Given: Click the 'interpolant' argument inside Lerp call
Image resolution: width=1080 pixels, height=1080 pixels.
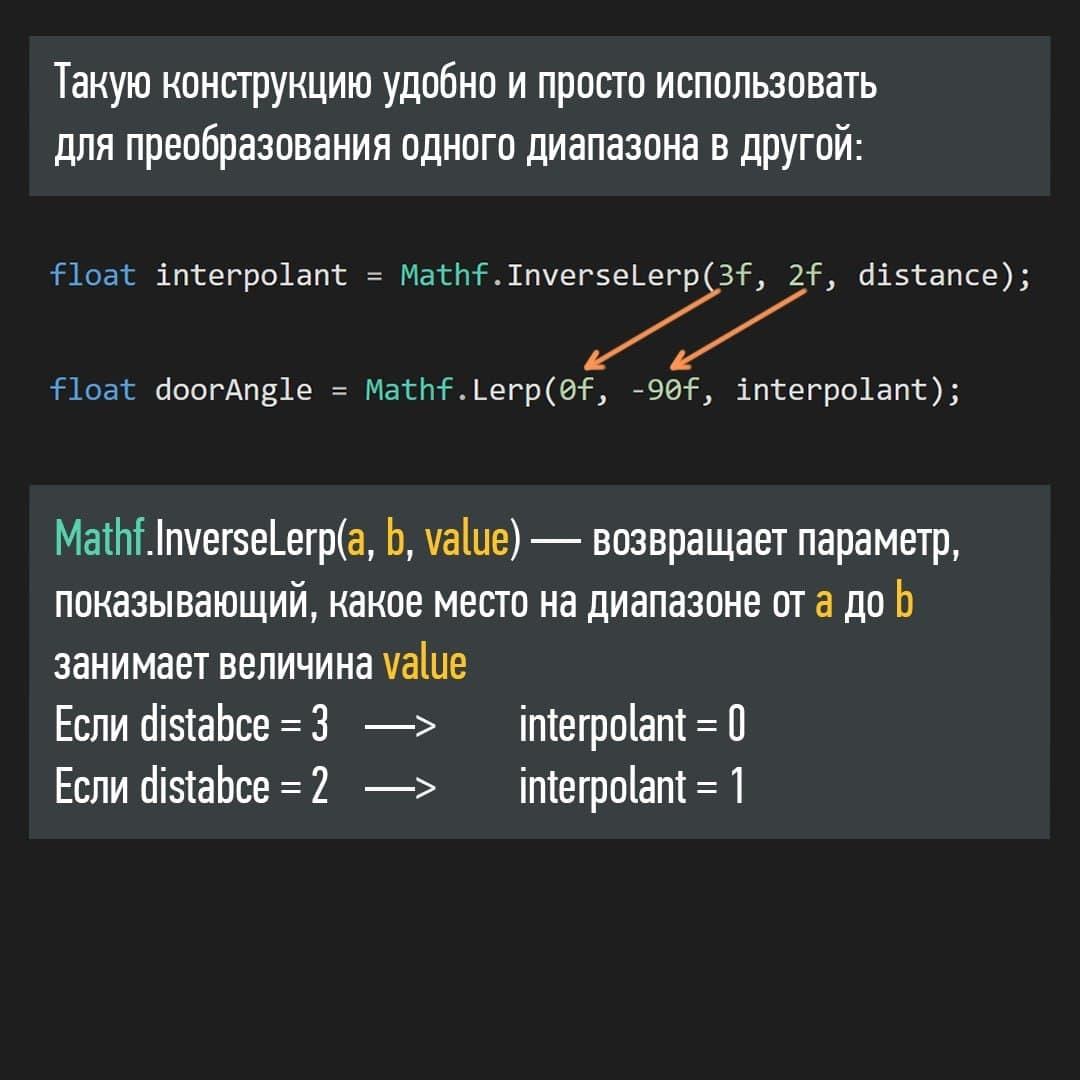Looking at the screenshot, I should pyautogui.click(x=833, y=390).
